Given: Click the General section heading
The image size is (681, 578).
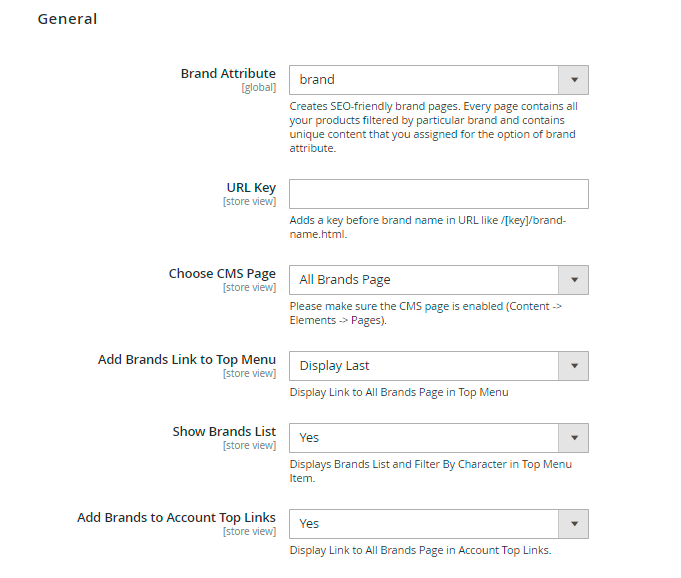Looking at the screenshot, I should [67, 19].
